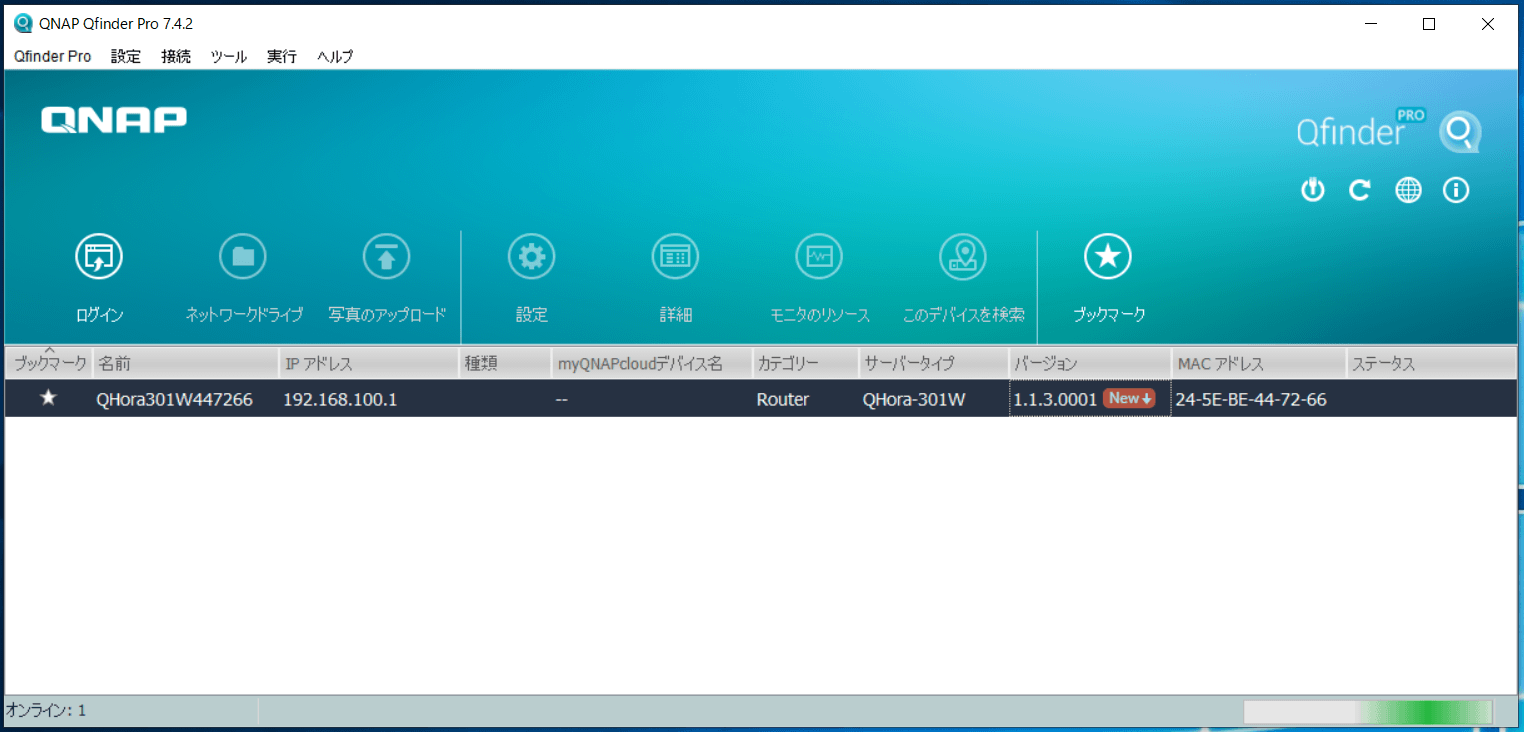The image size is (1524, 732).
Task: Click the power icon in header
Action: click(1312, 190)
